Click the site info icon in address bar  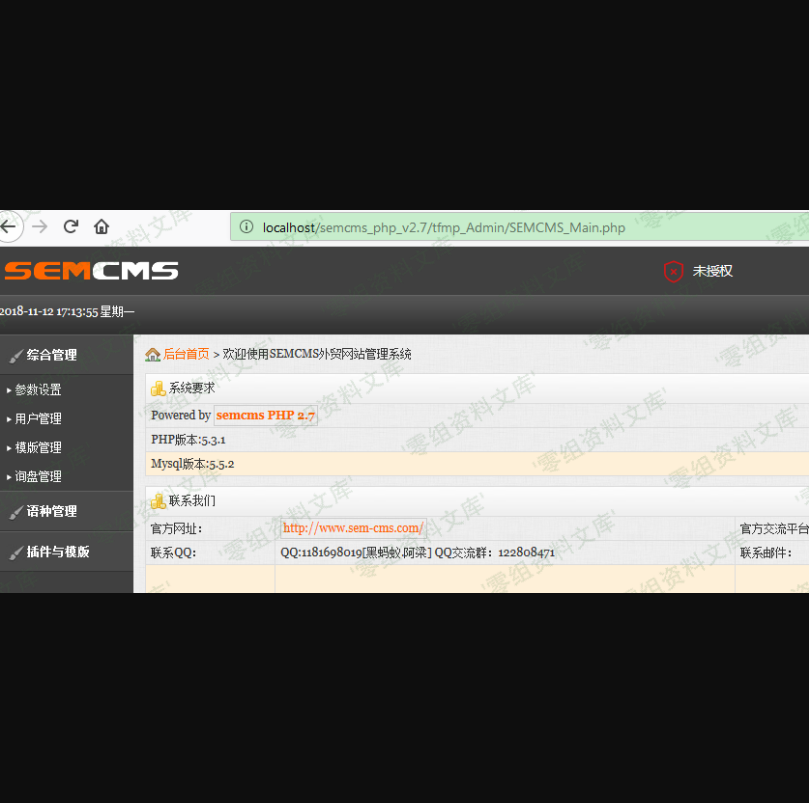point(246,227)
